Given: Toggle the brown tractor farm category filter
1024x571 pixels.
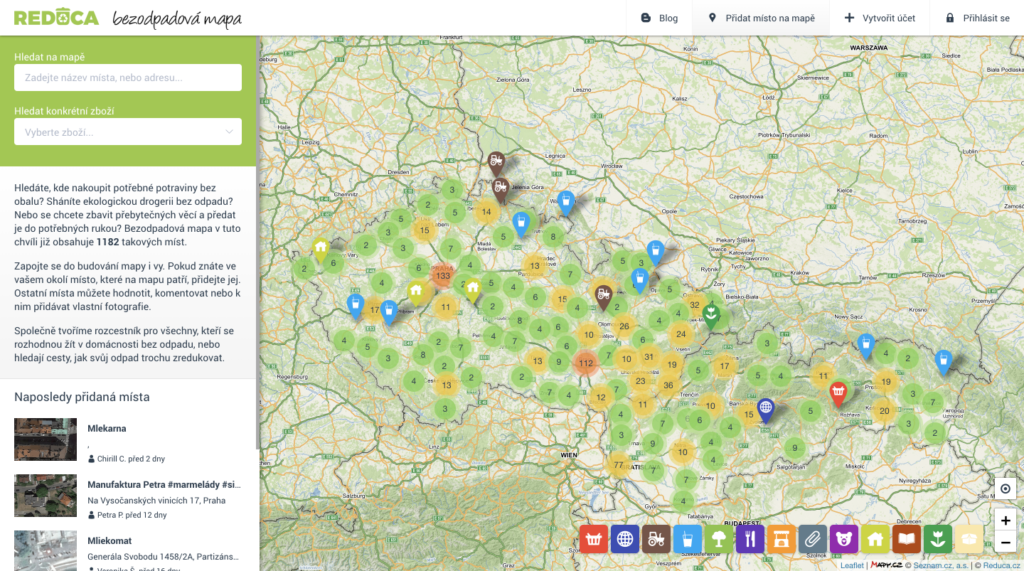Looking at the screenshot, I should (x=656, y=540).
